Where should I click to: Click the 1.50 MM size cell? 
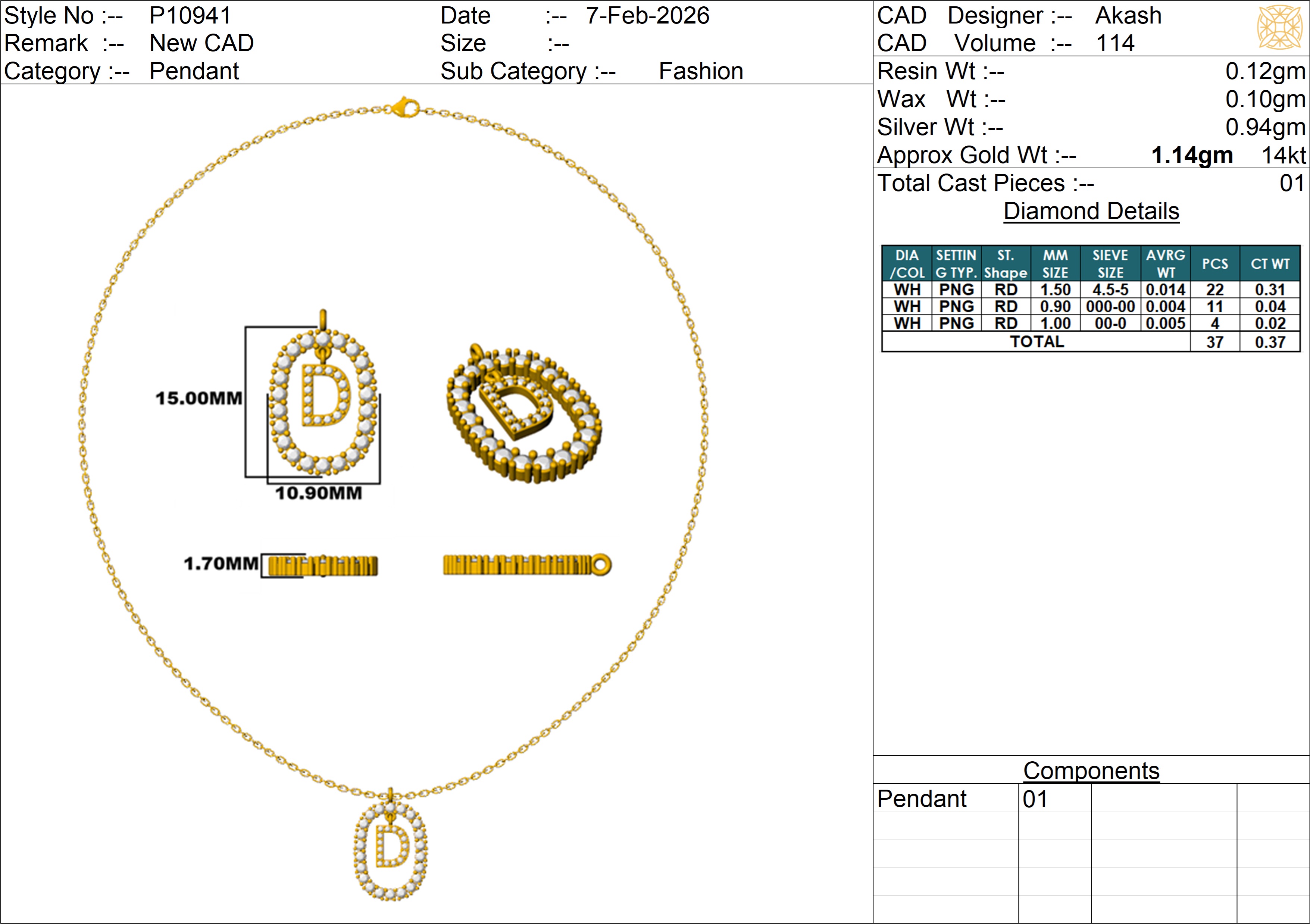1055,290
